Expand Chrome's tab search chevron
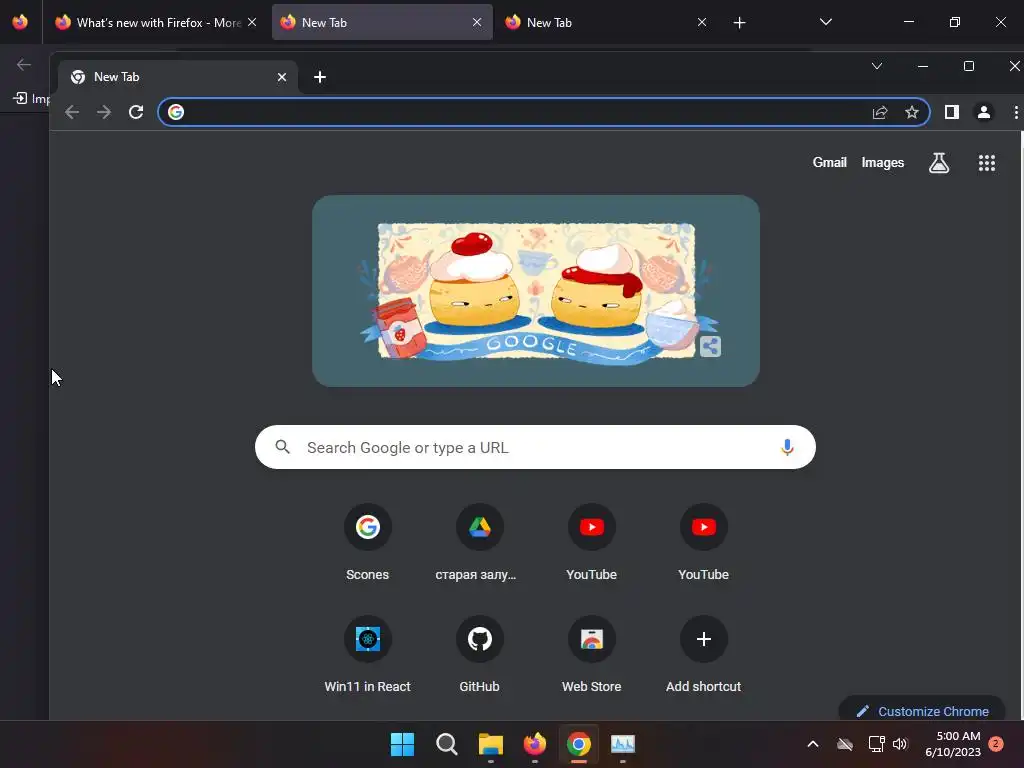This screenshot has height=768, width=1024. (x=877, y=66)
